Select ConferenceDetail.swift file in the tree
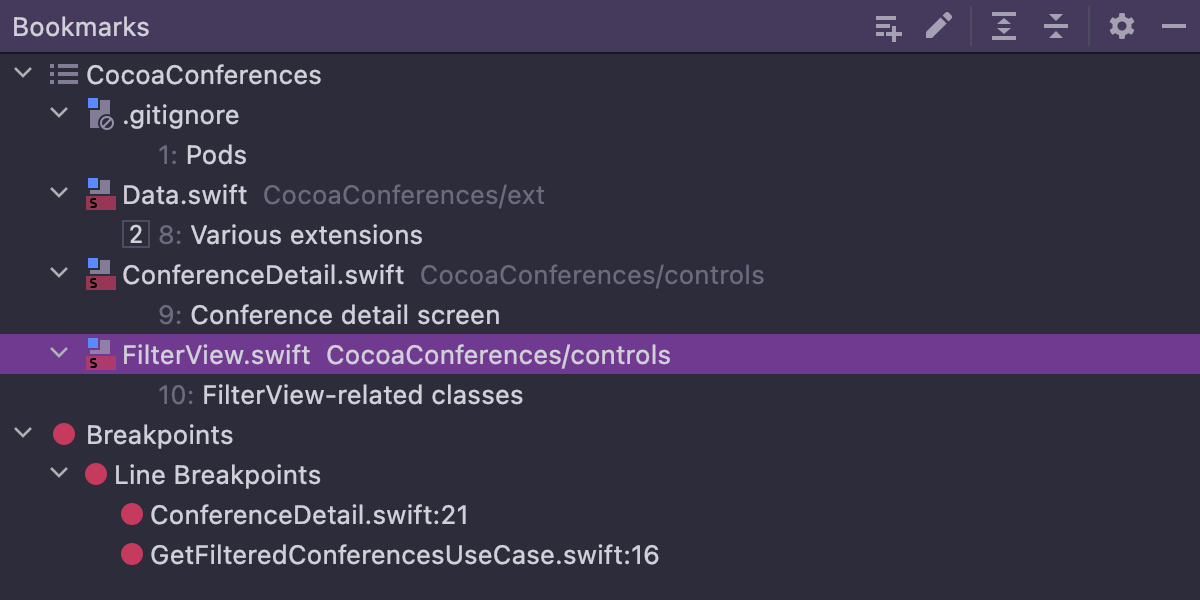The height and width of the screenshot is (600, 1200). [263, 275]
